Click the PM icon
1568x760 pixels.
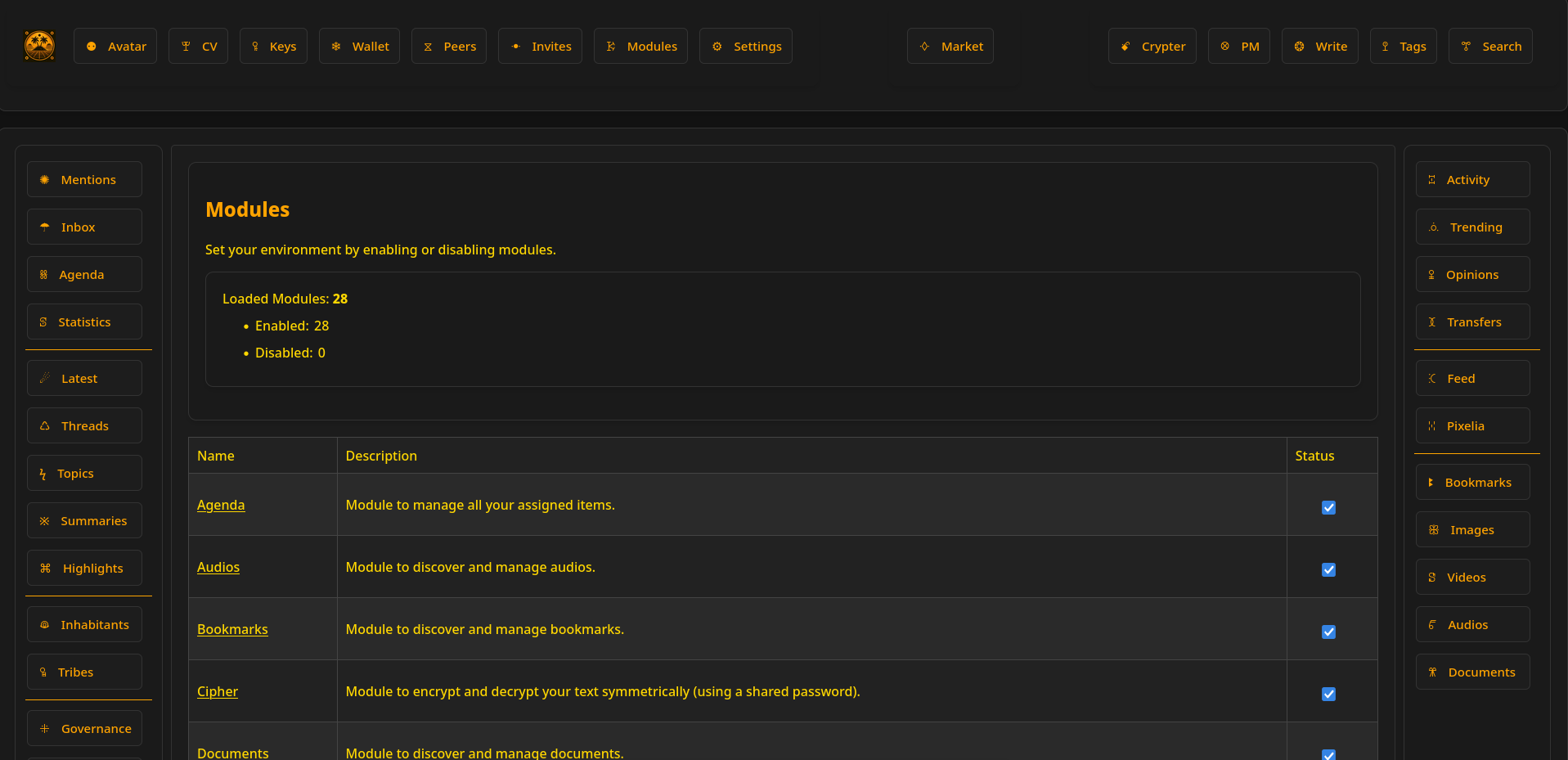click(1225, 47)
